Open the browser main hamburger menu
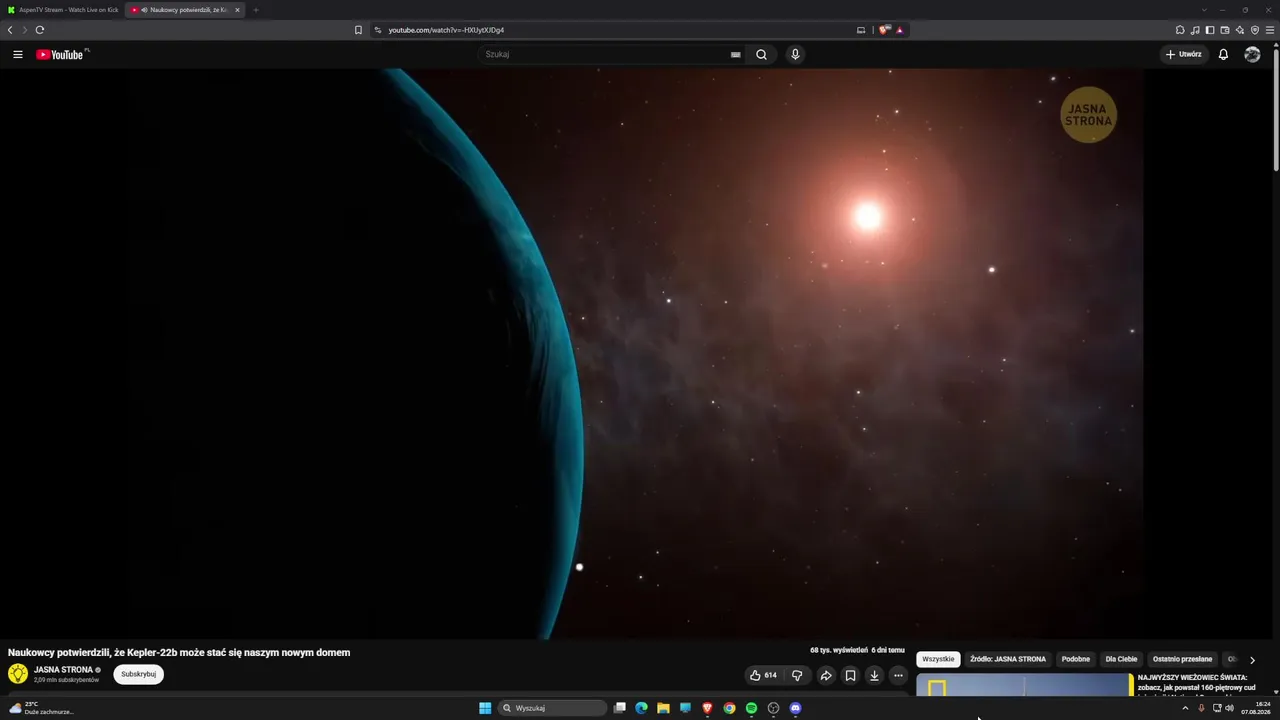This screenshot has height=720, width=1280. click(1270, 30)
